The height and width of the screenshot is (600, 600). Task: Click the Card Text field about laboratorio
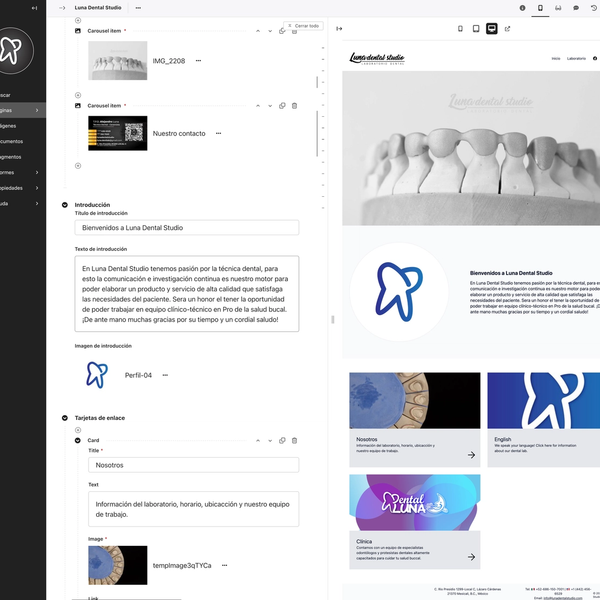point(194,509)
